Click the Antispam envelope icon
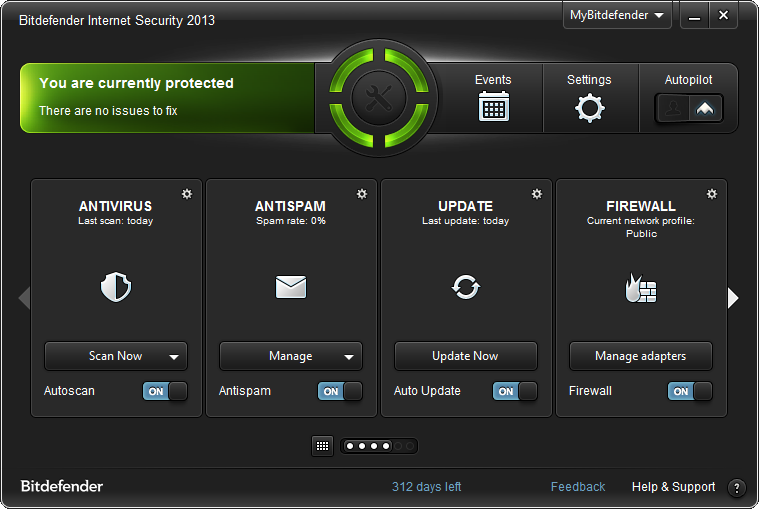 291,288
